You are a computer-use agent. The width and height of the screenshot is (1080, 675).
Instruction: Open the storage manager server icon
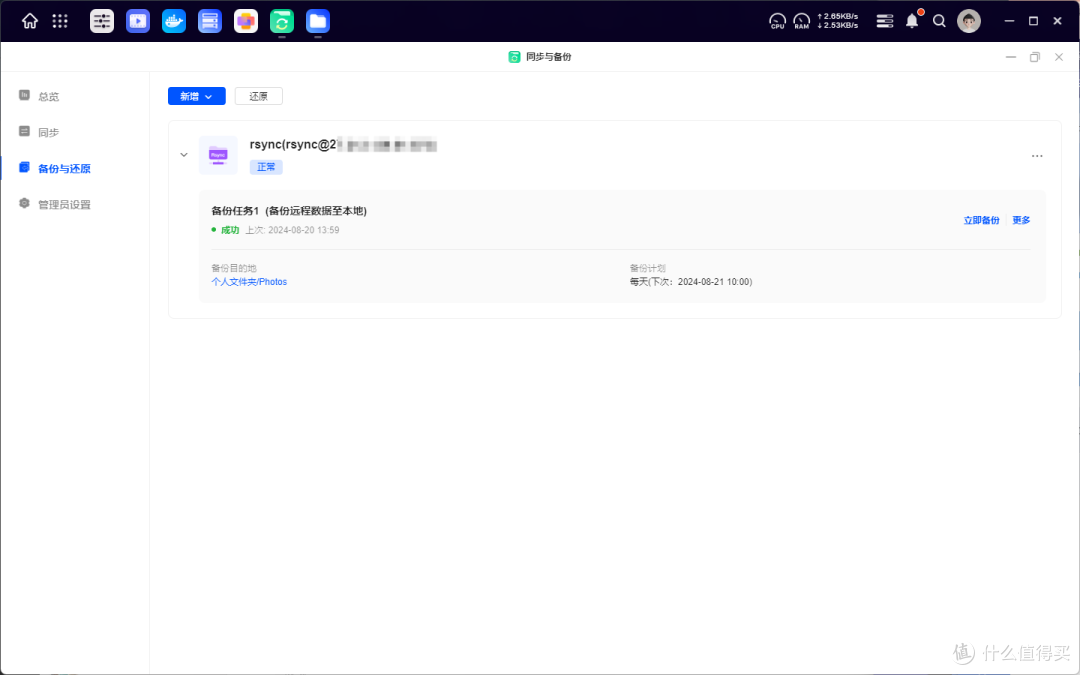pos(209,21)
